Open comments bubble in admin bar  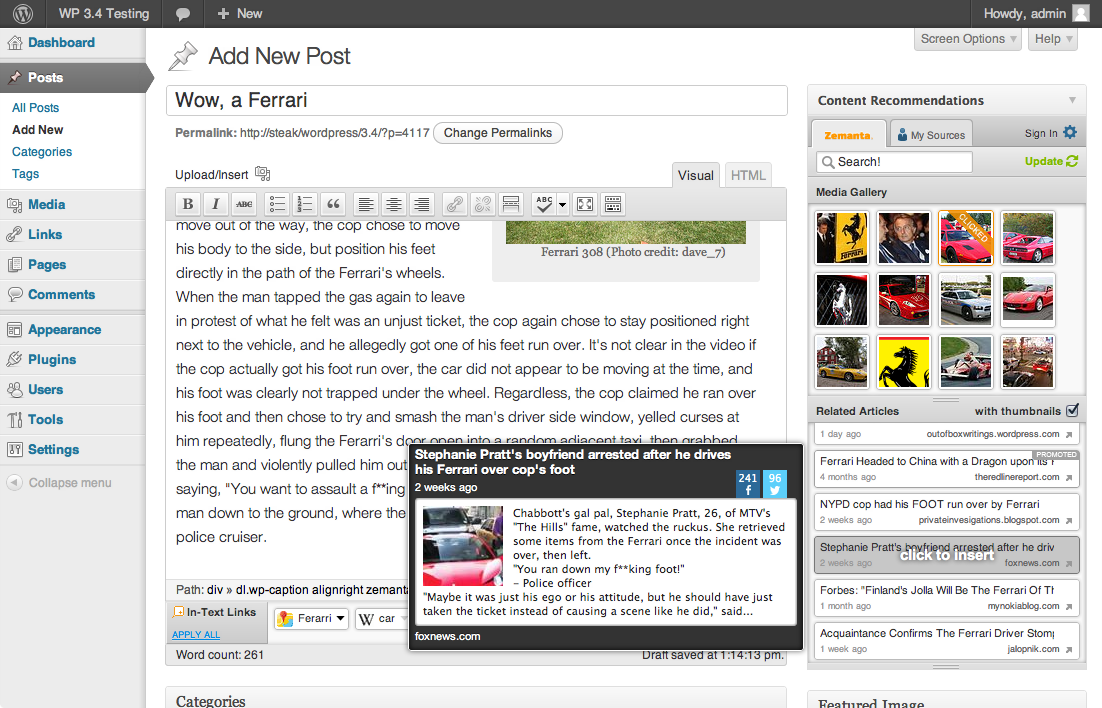point(183,13)
